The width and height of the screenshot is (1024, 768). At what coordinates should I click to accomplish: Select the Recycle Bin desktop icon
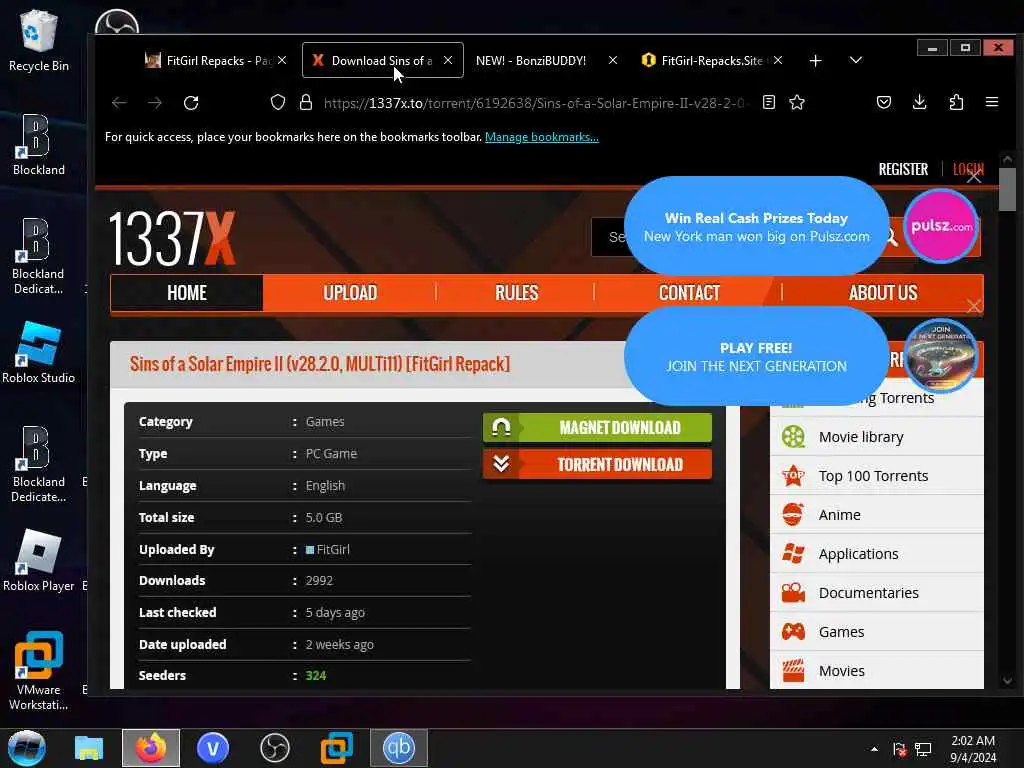point(39,40)
